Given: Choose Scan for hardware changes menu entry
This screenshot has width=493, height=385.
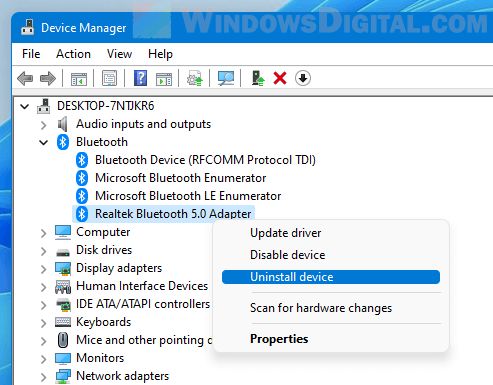Looking at the screenshot, I should [x=331, y=308].
